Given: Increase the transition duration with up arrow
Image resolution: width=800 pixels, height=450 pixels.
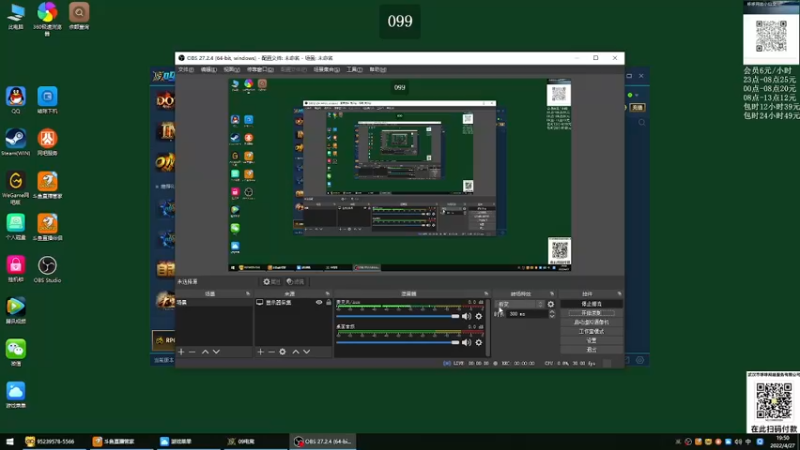Looking at the screenshot, I should pos(552,312).
